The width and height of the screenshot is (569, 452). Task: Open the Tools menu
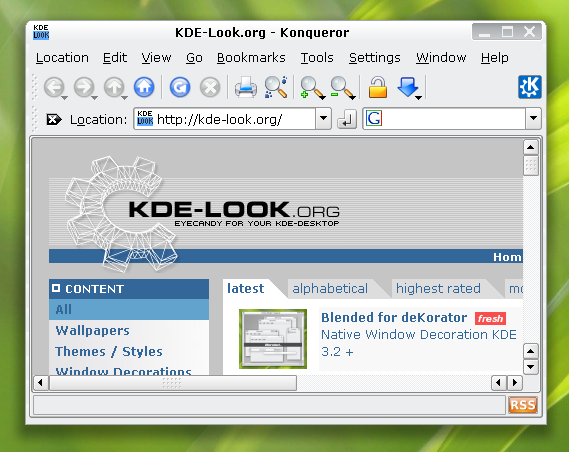coord(317,58)
